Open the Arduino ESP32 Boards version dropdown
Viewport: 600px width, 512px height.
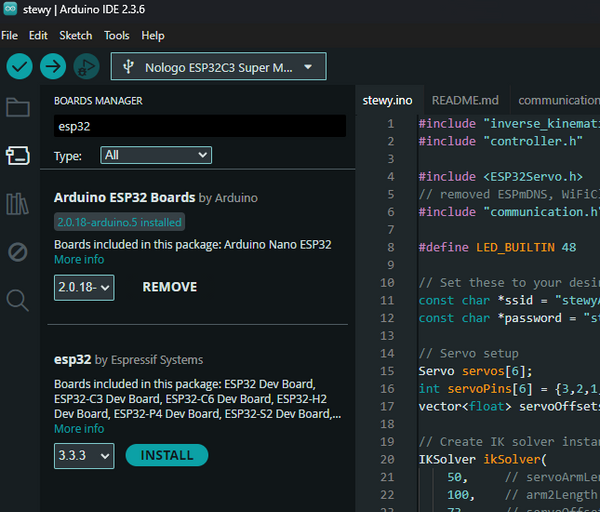84,287
